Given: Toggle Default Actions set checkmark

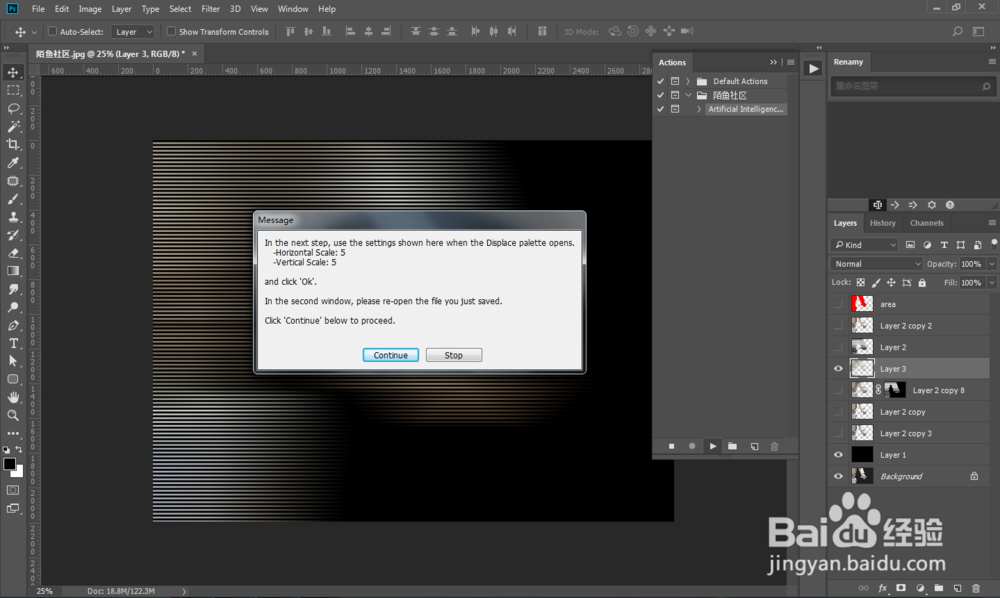Looking at the screenshot, I should click(661, 81).
